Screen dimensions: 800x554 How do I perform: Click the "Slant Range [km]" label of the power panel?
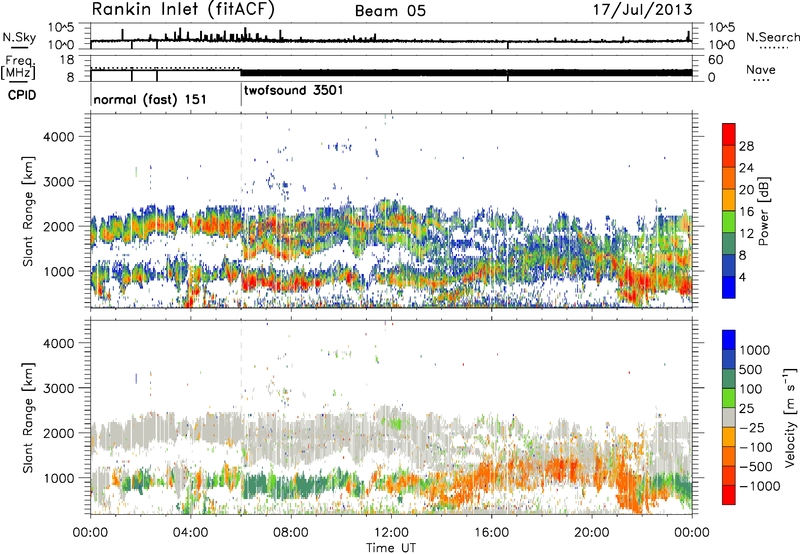[x=29, y=211]
